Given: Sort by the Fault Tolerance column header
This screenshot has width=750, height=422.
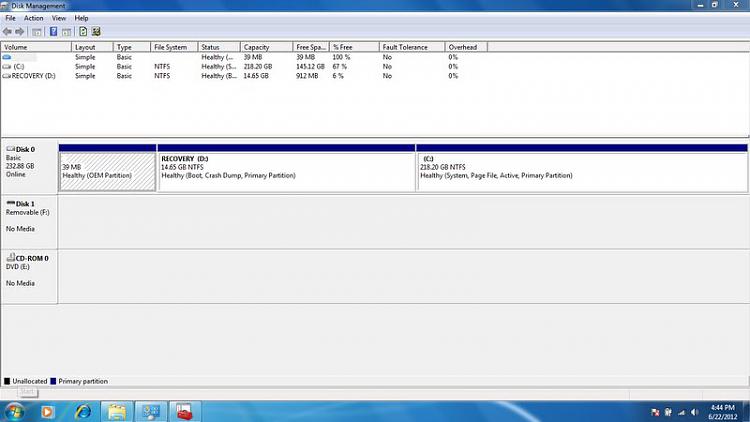Looking at the screenshot, I should 412,47.
